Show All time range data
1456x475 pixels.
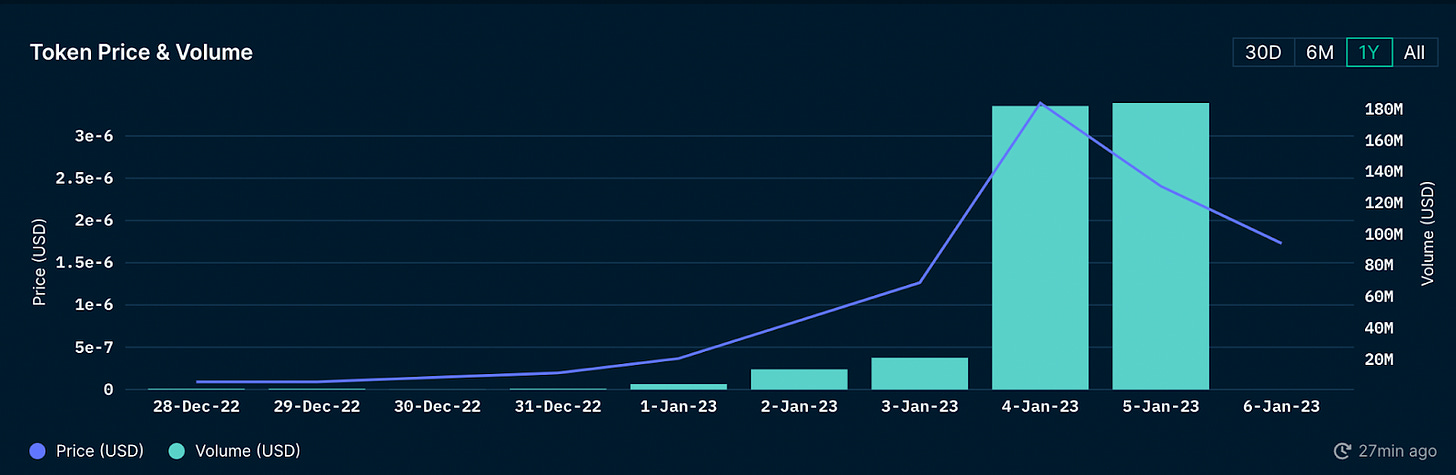pos(1414,53)
